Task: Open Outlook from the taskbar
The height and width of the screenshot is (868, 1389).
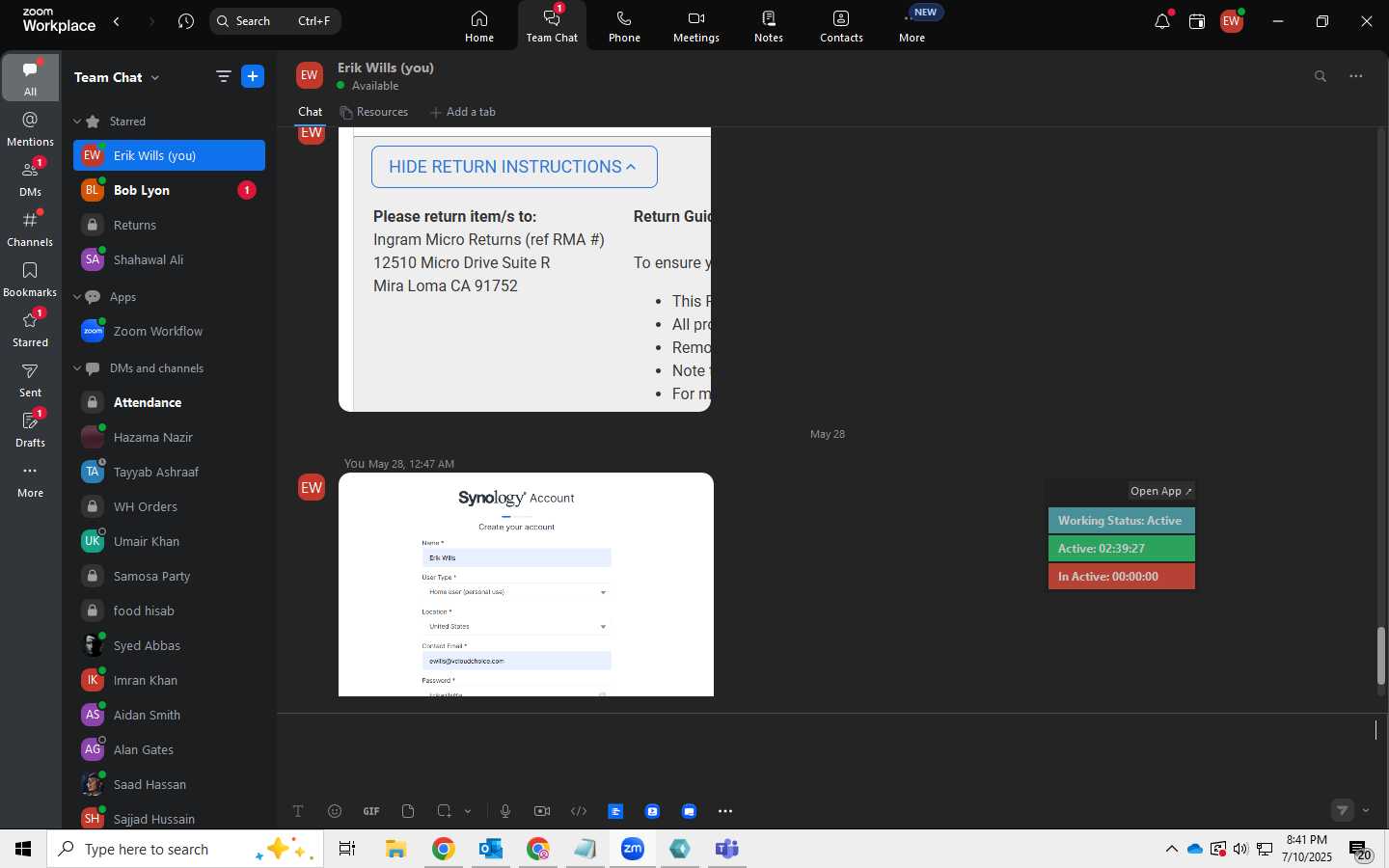Action: pyautogui.click(x=491, y=849)
